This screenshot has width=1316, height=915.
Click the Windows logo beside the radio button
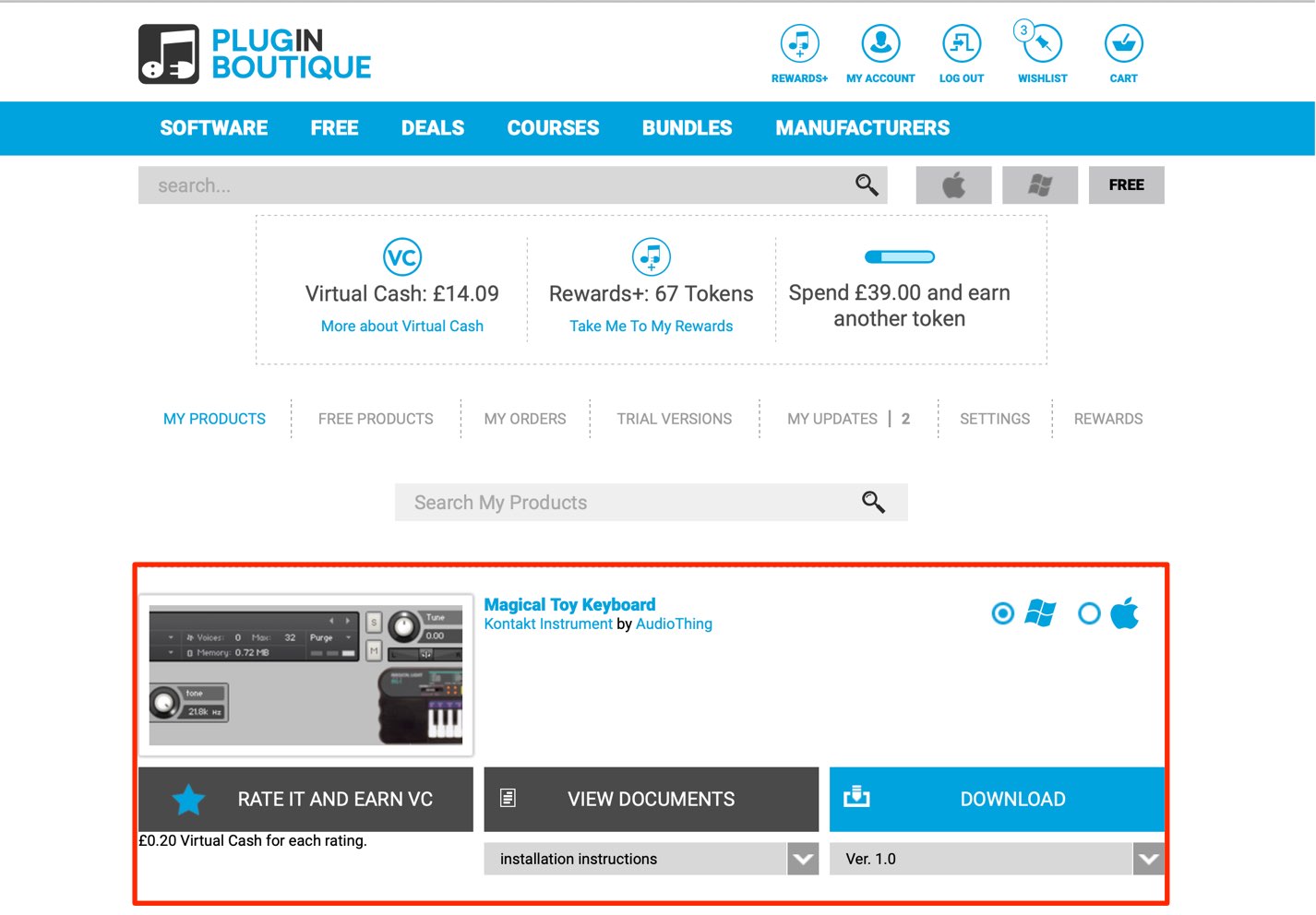pyautogui.click(x=1040, y=613)
